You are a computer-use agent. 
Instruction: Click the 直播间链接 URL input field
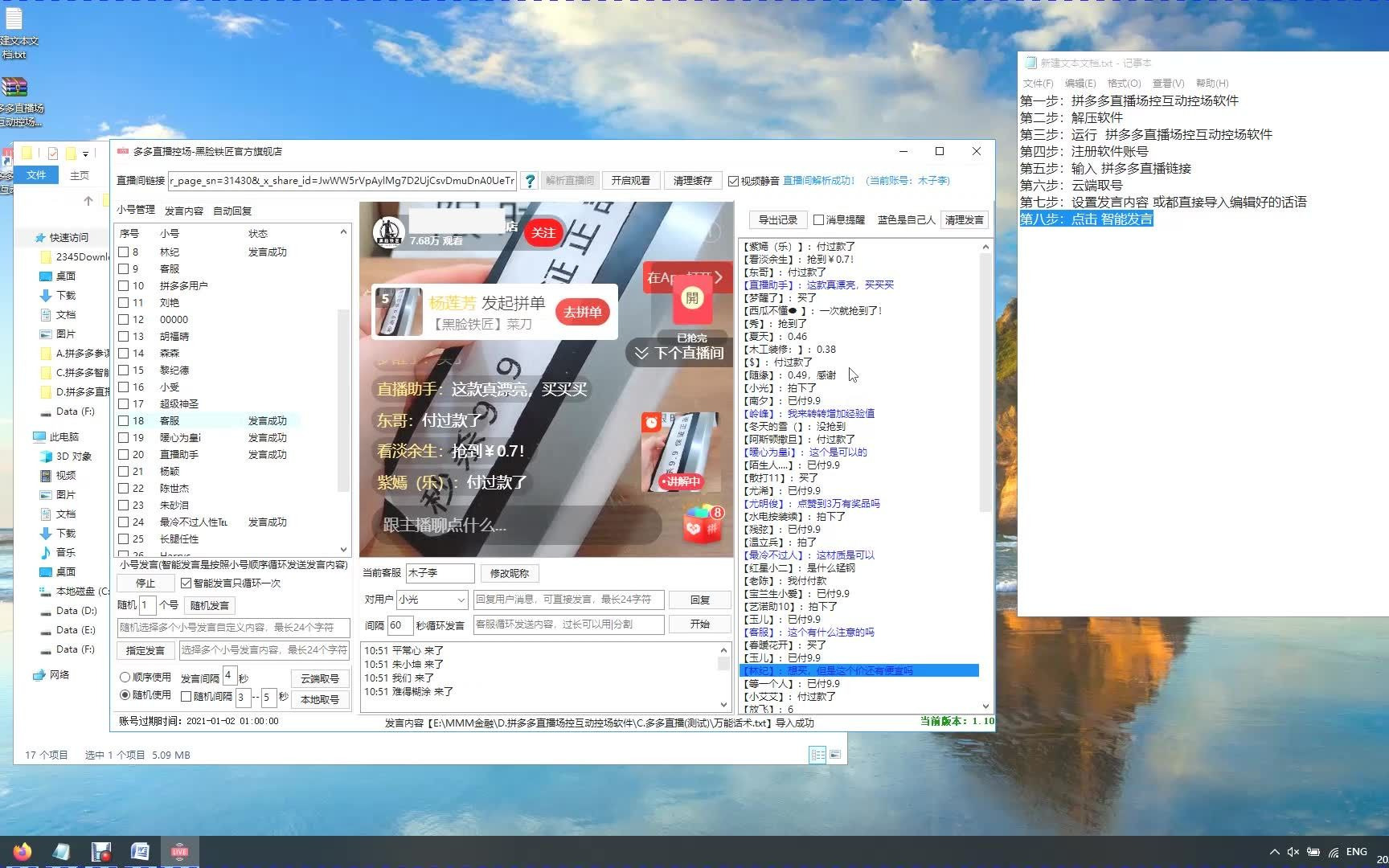click(342, 181)
